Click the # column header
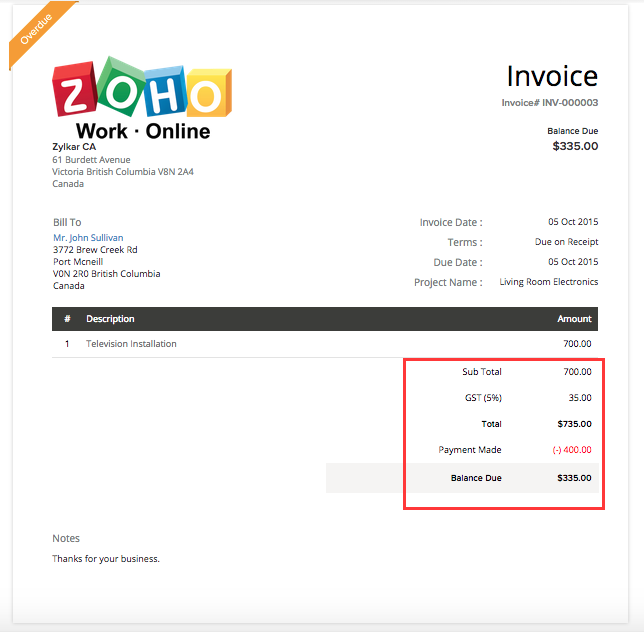 point(67,319)
